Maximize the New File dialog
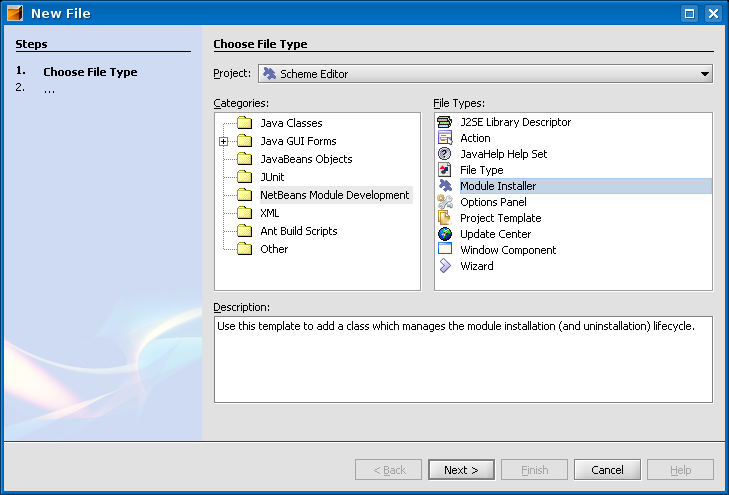This screenshot has height=495, width=729. pos(689,13)
